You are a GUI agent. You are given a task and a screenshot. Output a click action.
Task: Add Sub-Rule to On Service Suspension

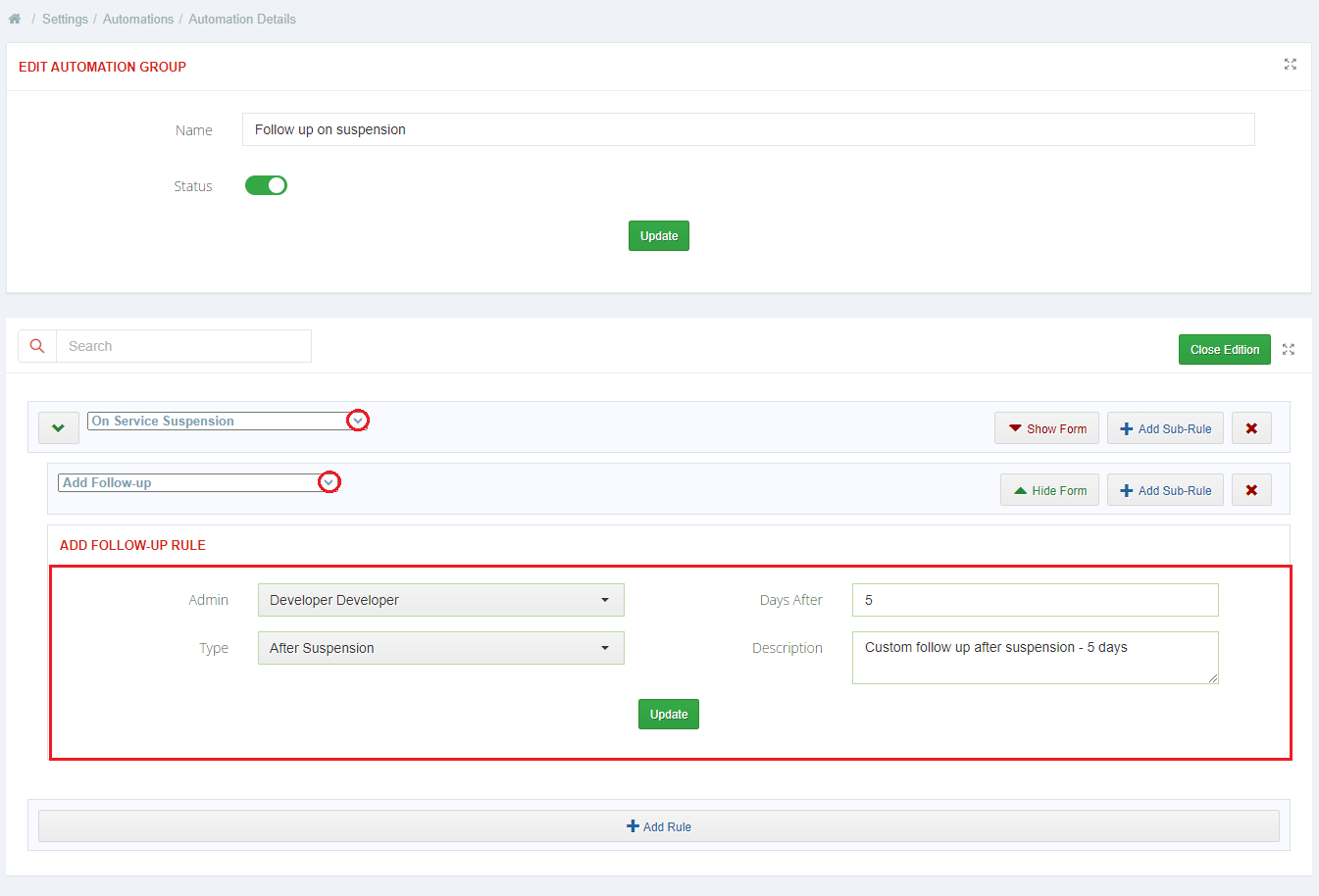1165,428
